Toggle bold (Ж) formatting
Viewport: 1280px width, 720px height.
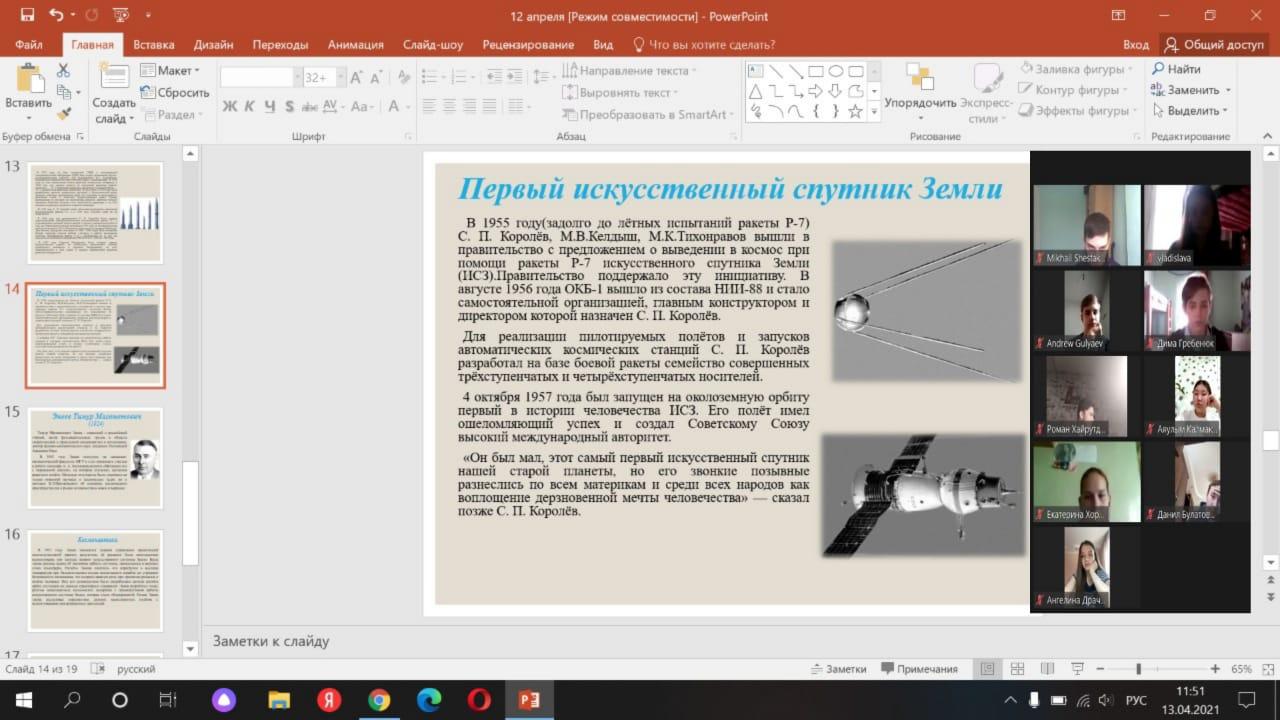click(229, 107)
